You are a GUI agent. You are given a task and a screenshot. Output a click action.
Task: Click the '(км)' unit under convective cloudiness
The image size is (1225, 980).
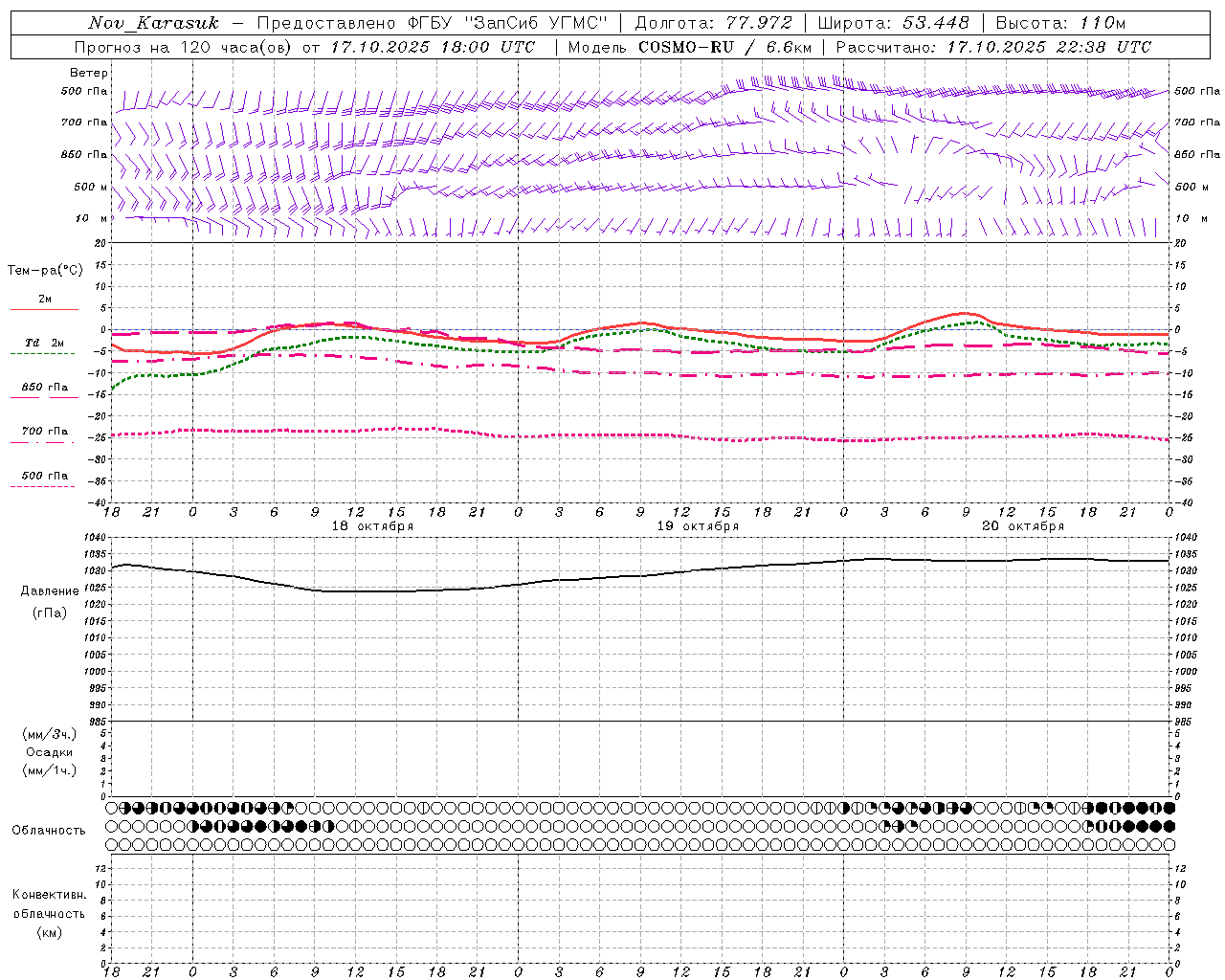pyautogui.click(x=50, y=932)
